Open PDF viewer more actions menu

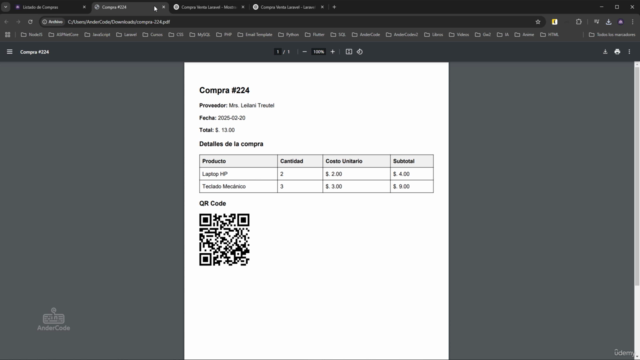tap(629, 52)
